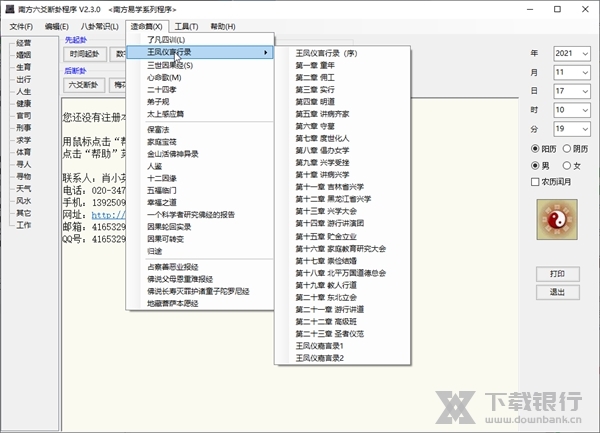Click the yin-yang bagua icon button
The width and height of the screenshot is (600, 433).
click(557, 219)
